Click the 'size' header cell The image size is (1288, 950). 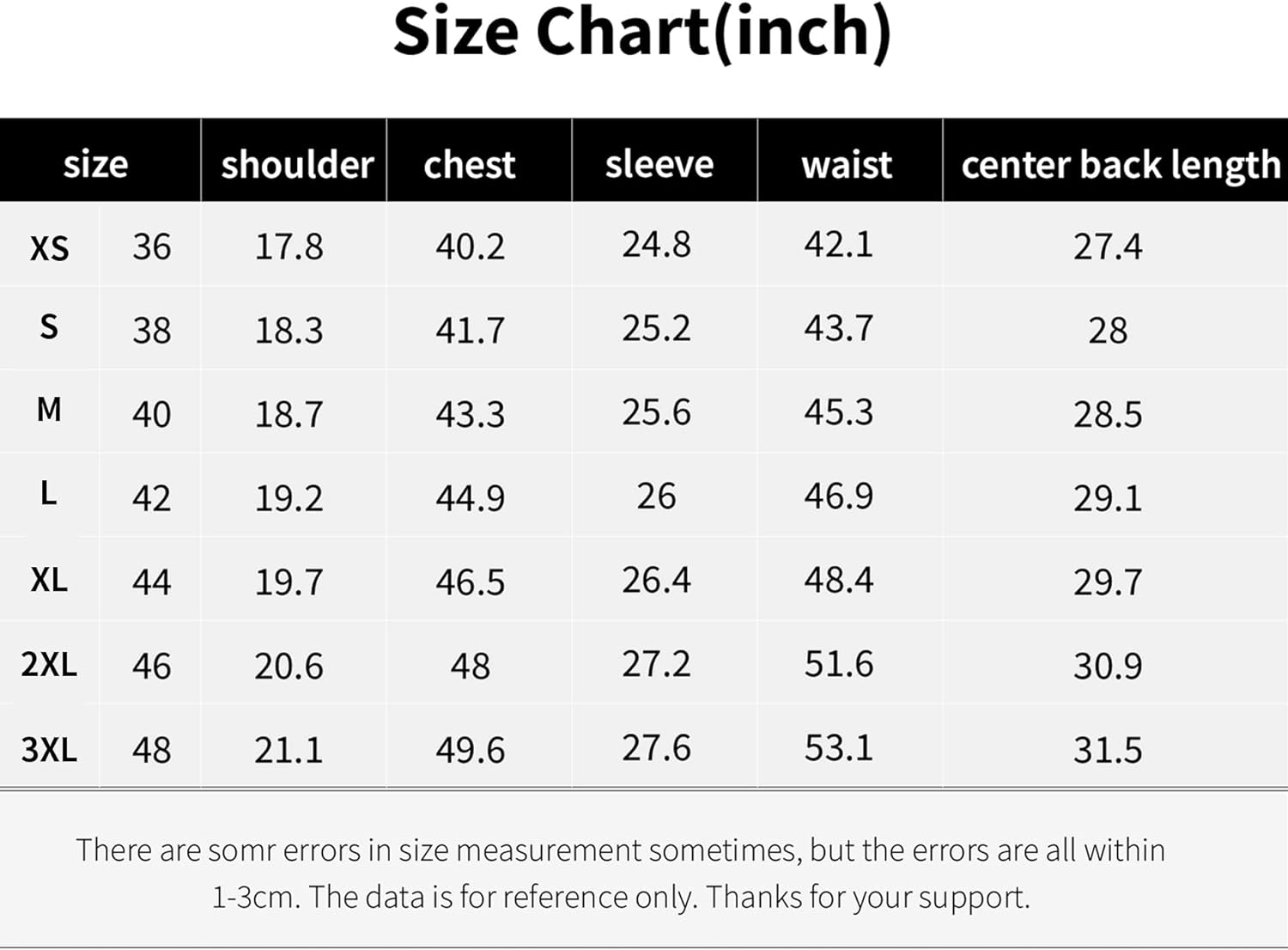tap(95, 164)
